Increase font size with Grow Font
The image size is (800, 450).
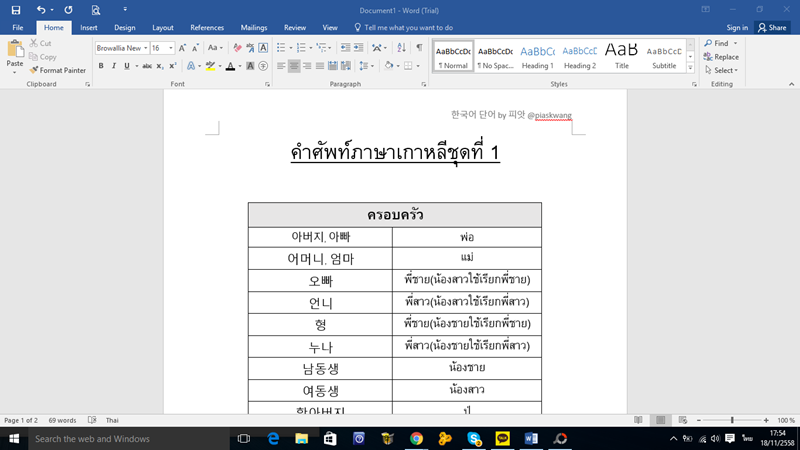182,48
